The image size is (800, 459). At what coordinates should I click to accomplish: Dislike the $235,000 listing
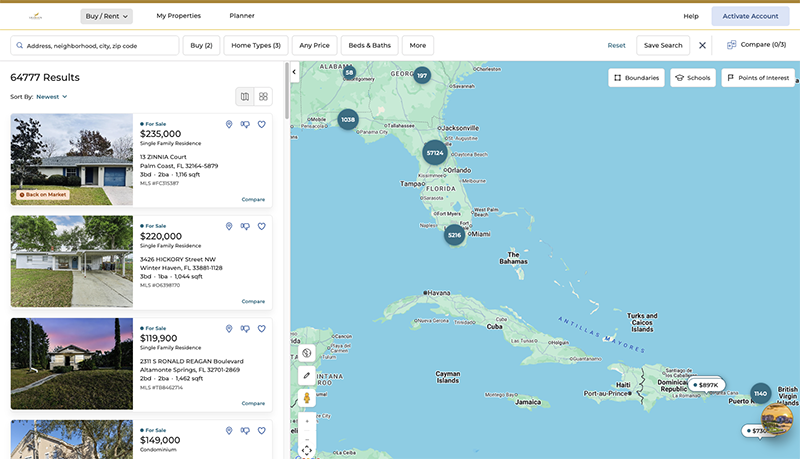point(245,124)
